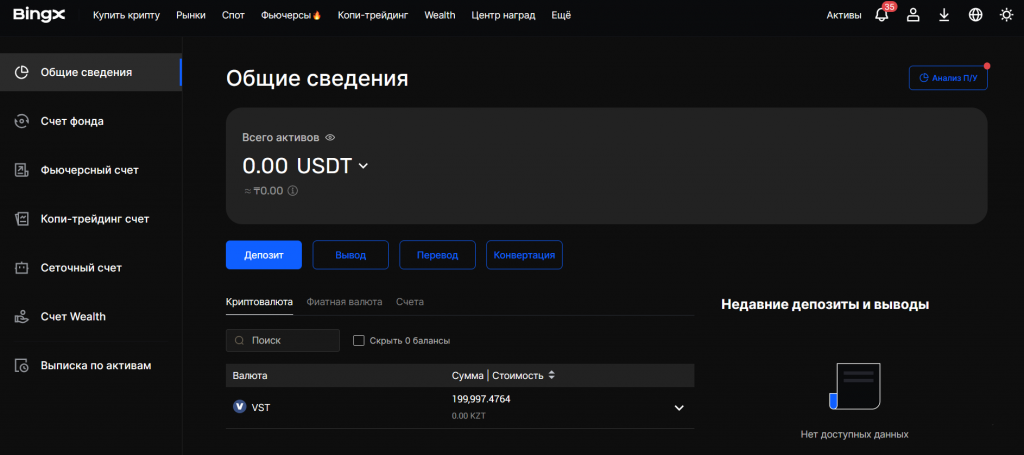Click the sort arrows next to Стоимость
Screen dimensions: 1024x455
click(551, 375)
